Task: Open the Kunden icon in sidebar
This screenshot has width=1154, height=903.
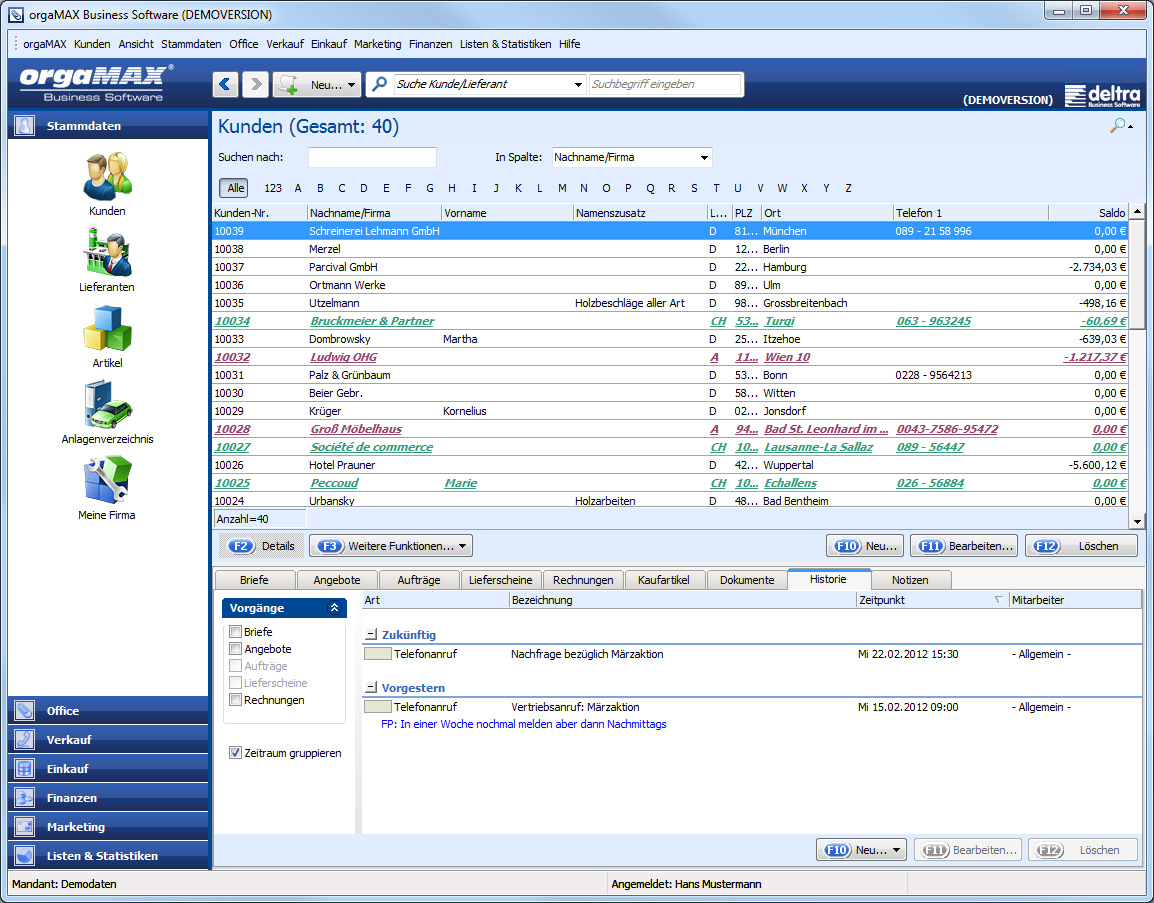Action: coord(107,177)
